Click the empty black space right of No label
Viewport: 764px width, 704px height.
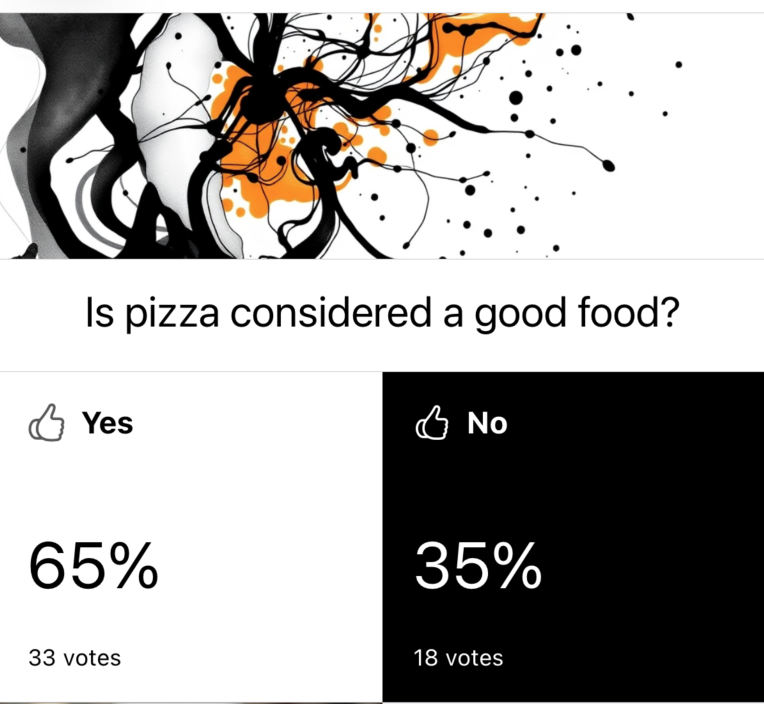click(640, 424)
